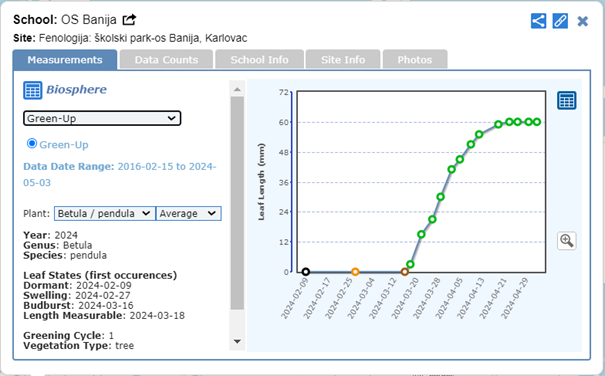Expand the Betula / pendula plant dropdown
Screen dimensions: 605x376
105,213
